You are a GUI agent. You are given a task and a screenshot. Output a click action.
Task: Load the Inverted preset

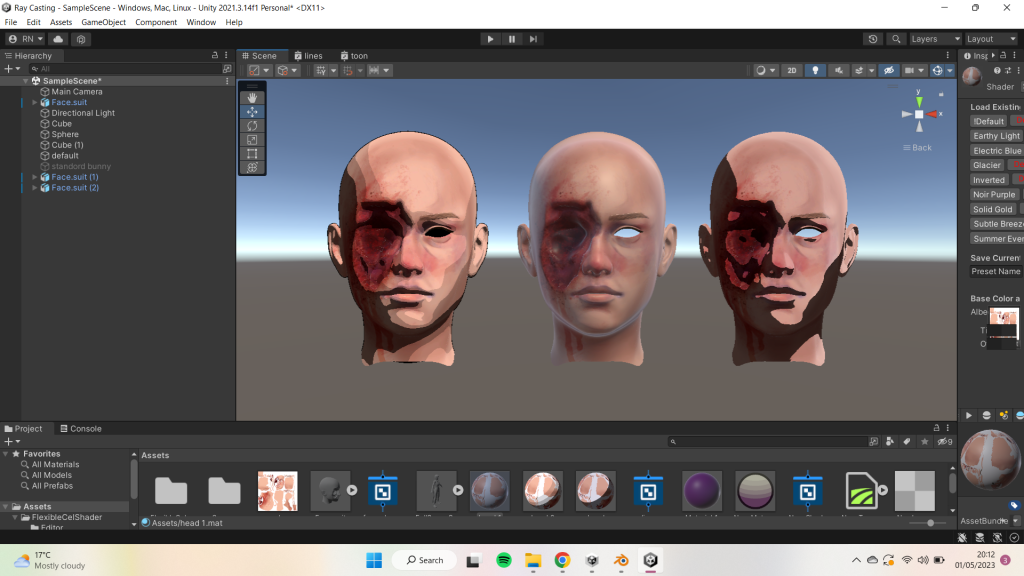989,180
